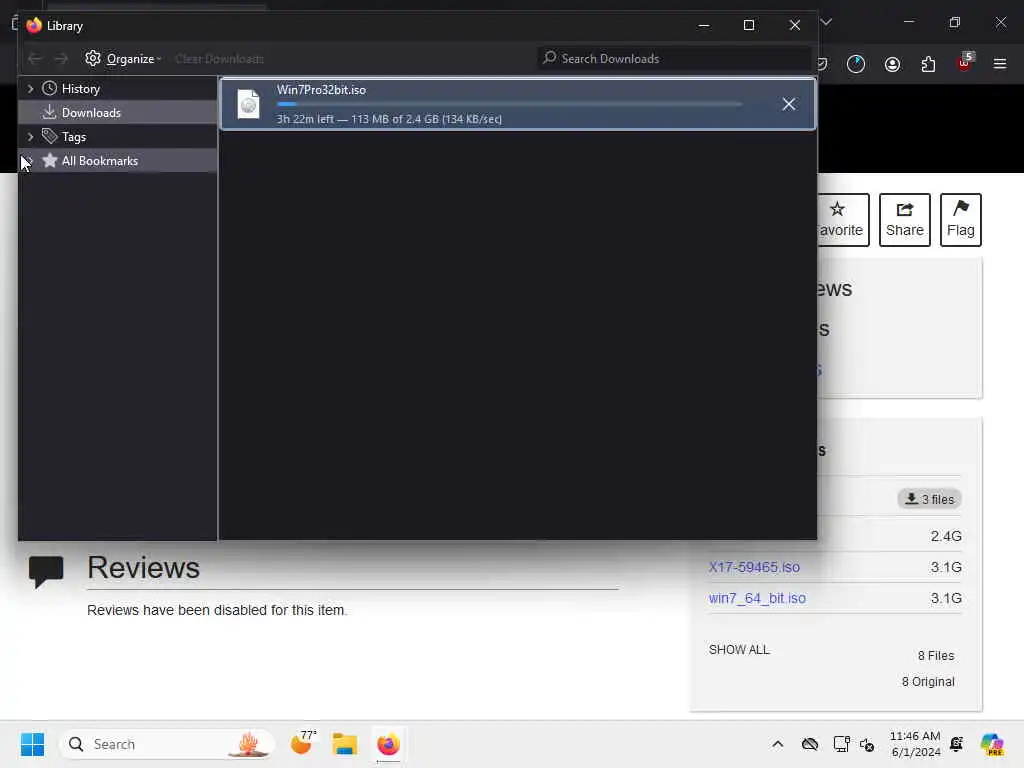
Task: Click the Win7Pro32bit.iso file icon
Action: click(248, 104)
